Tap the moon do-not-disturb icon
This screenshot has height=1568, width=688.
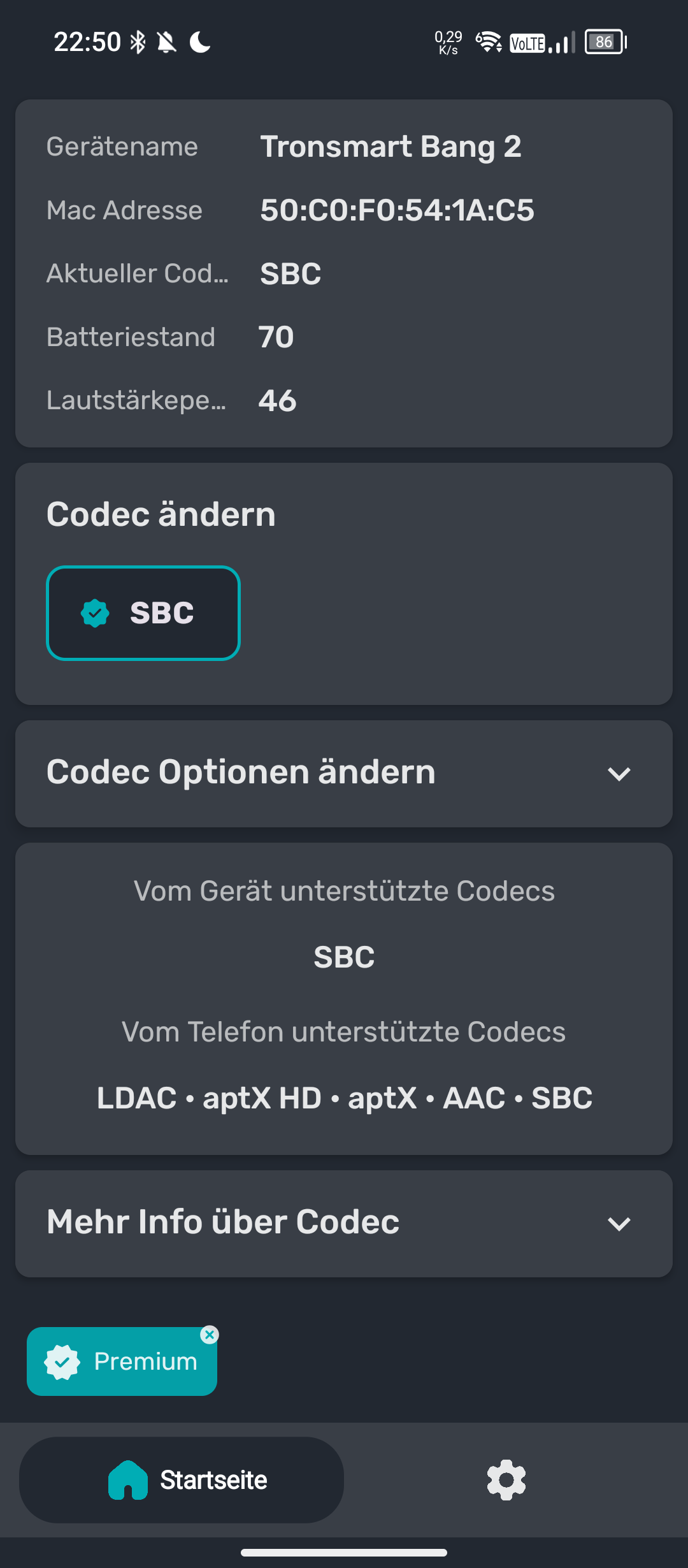click(200, 43)
